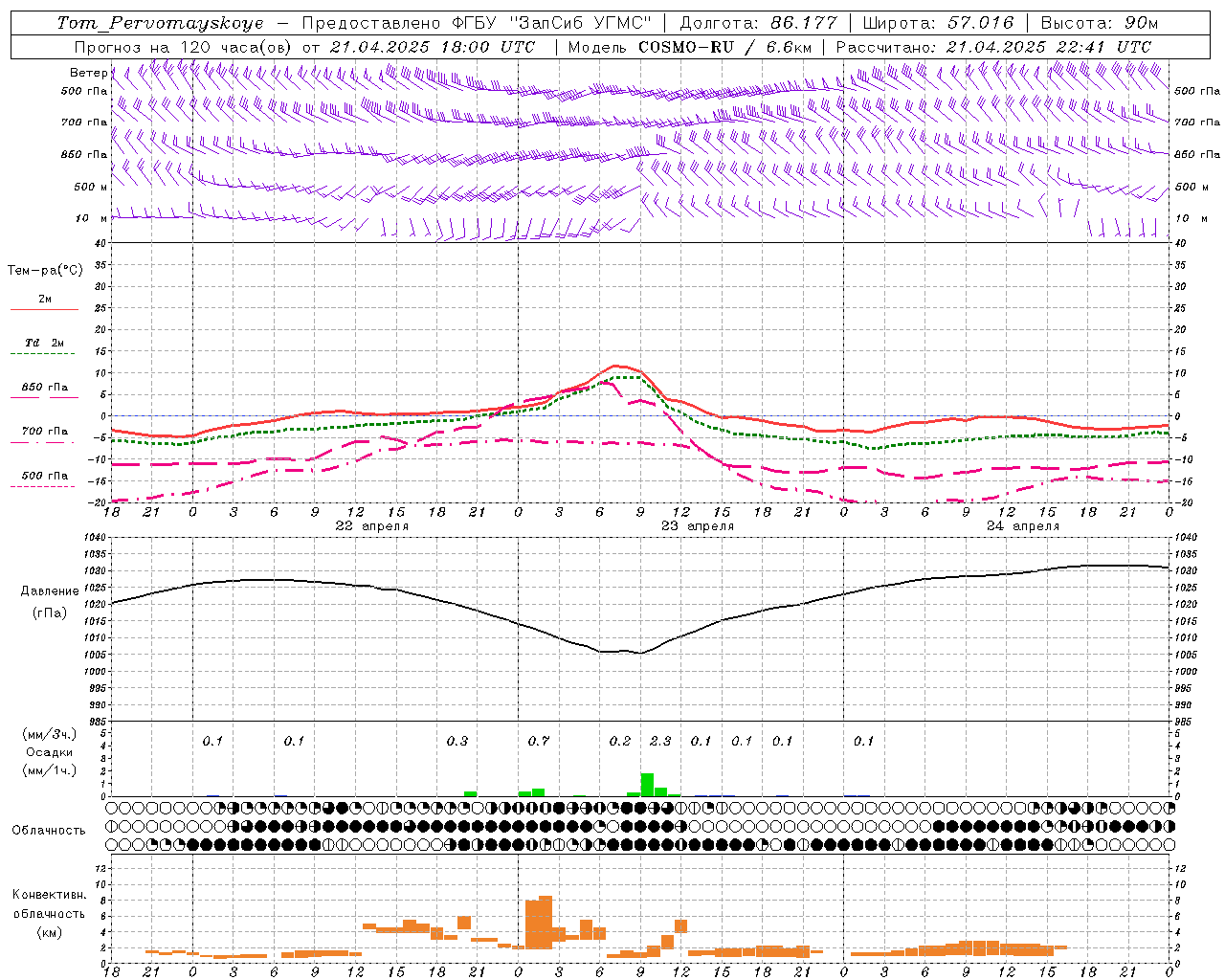Select the latitude value 57.016
The image size is (1225, 980).
(x=980, y=23)
